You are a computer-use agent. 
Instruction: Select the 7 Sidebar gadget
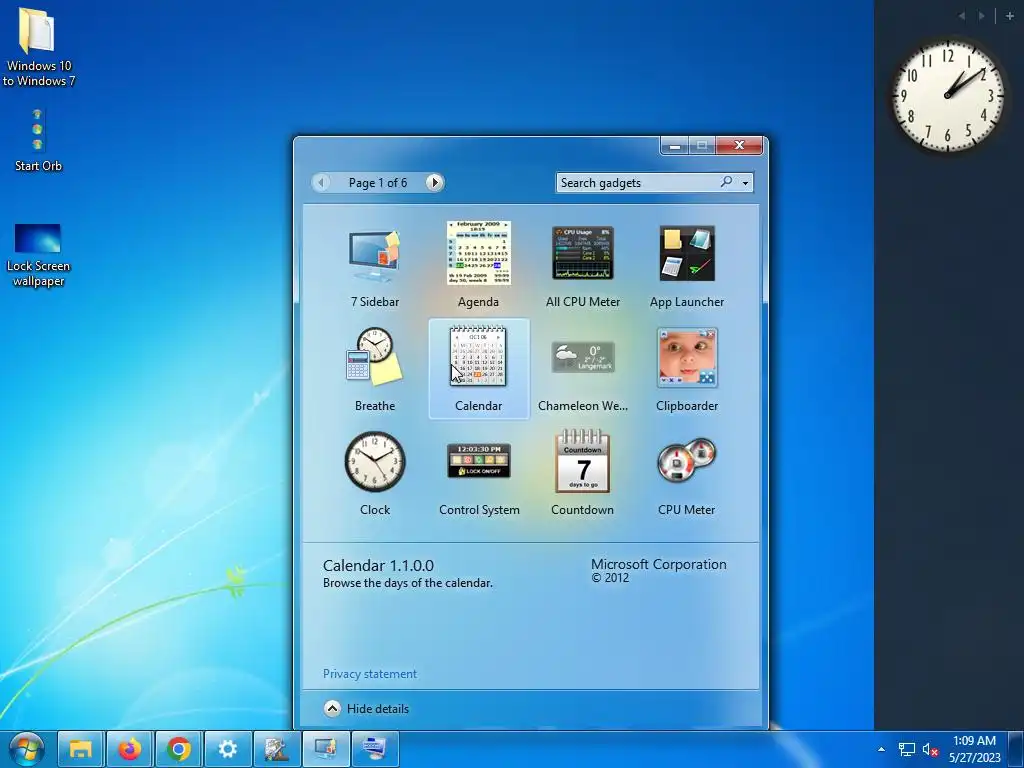coord(374,266)
